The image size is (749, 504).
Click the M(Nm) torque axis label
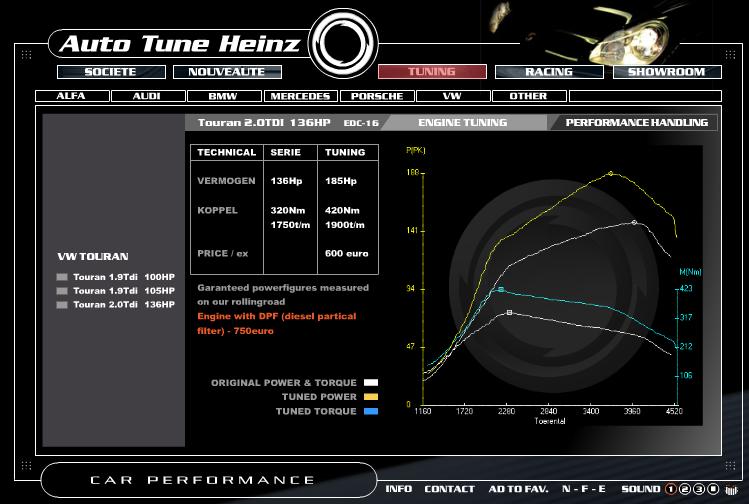coord(690,272)
